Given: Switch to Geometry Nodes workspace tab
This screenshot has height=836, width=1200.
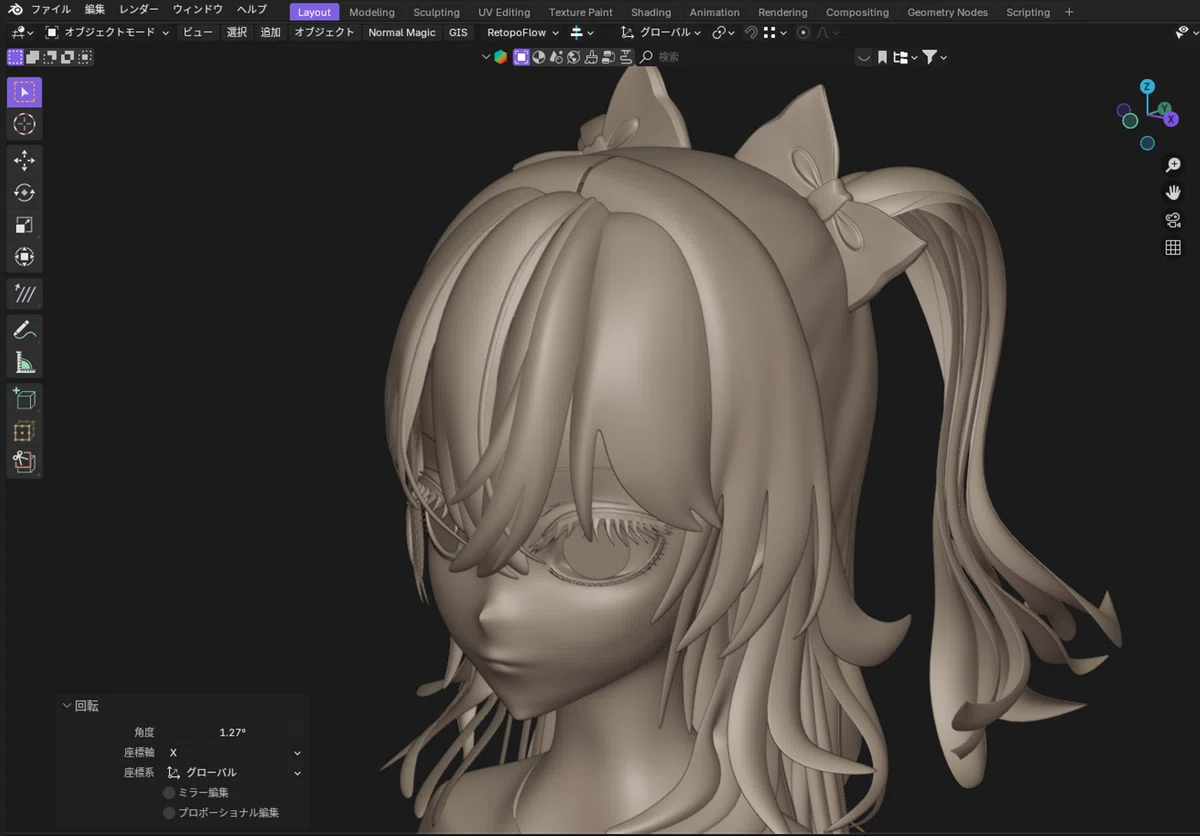Looking at the screenshot, I should point(947,12).
